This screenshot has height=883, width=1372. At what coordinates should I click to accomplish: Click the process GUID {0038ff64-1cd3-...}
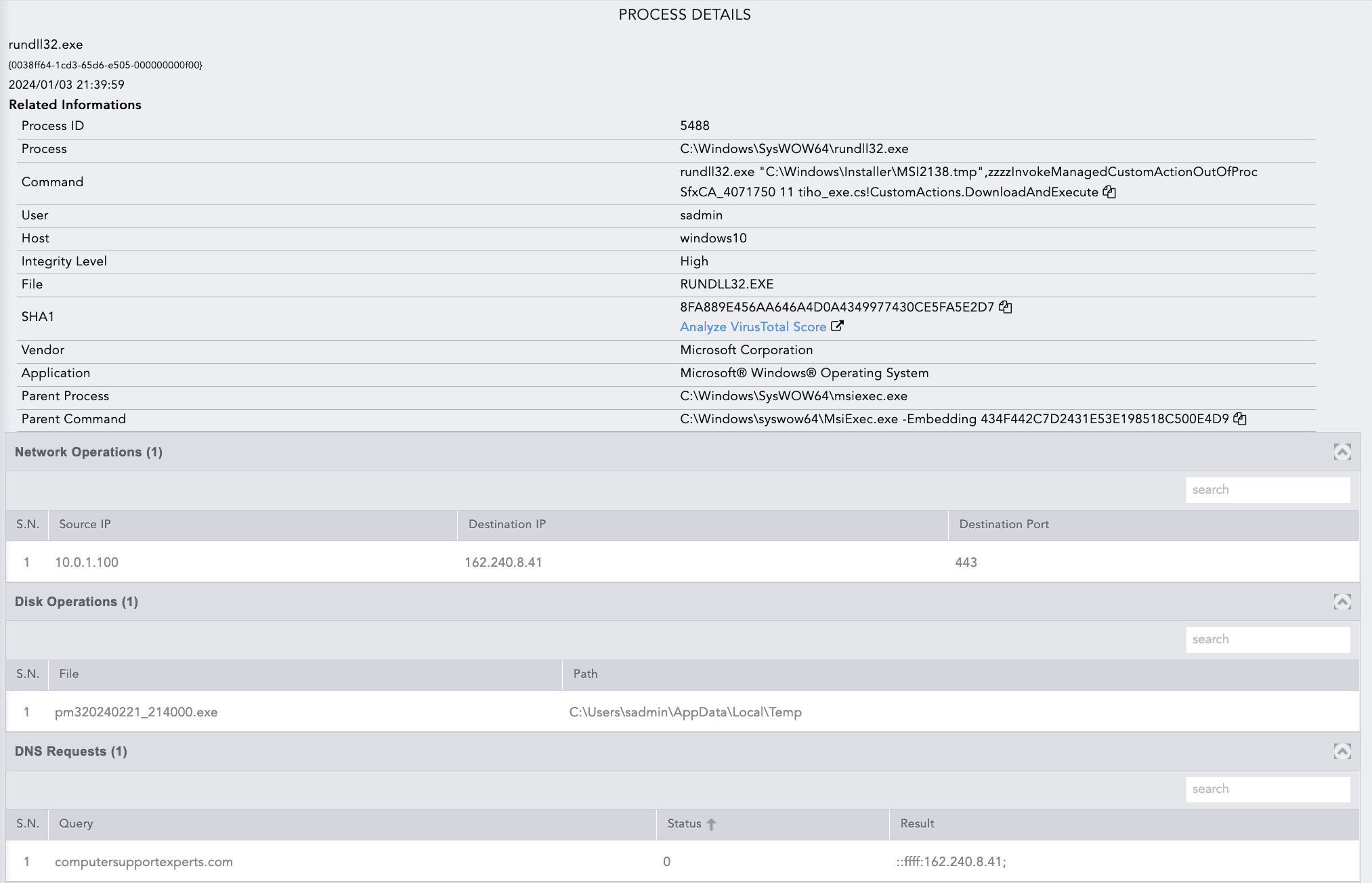106,65
